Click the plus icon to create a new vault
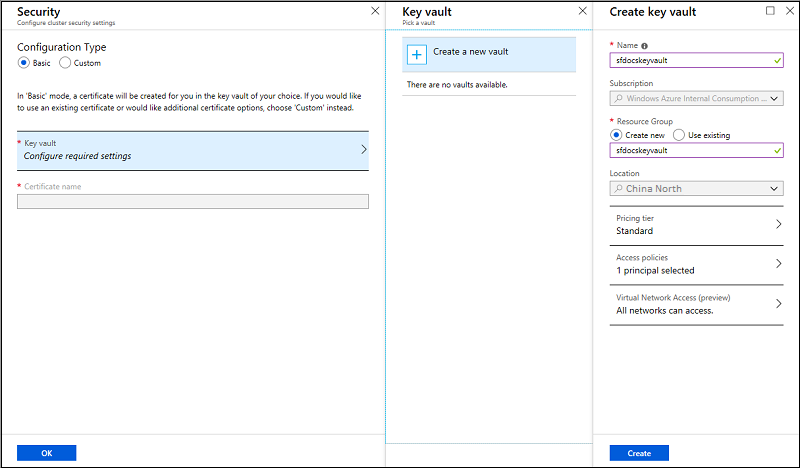Viewport: 800px width, 468px height. pos(417,55)
